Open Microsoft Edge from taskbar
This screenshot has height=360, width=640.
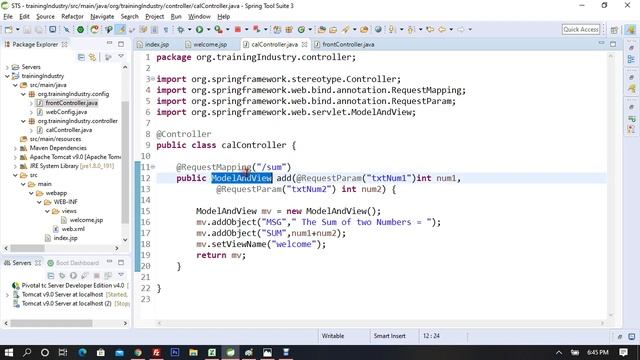[x=82, y=352]
